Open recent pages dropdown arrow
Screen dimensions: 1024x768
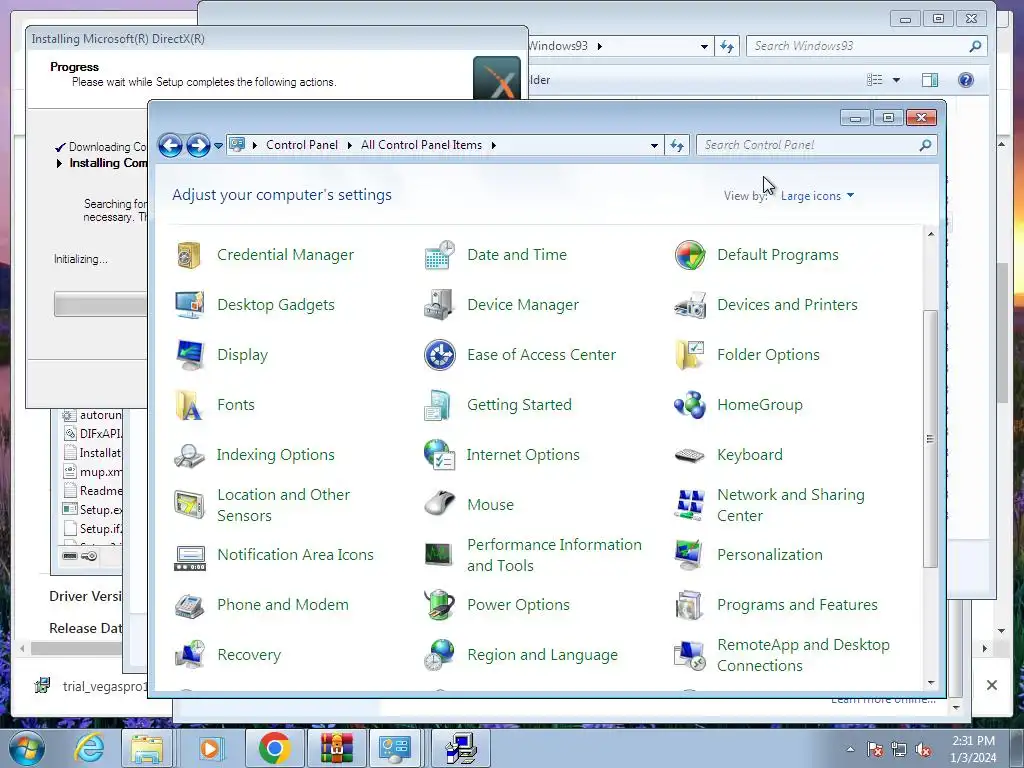pyautogui.click(x=218, y=146)
